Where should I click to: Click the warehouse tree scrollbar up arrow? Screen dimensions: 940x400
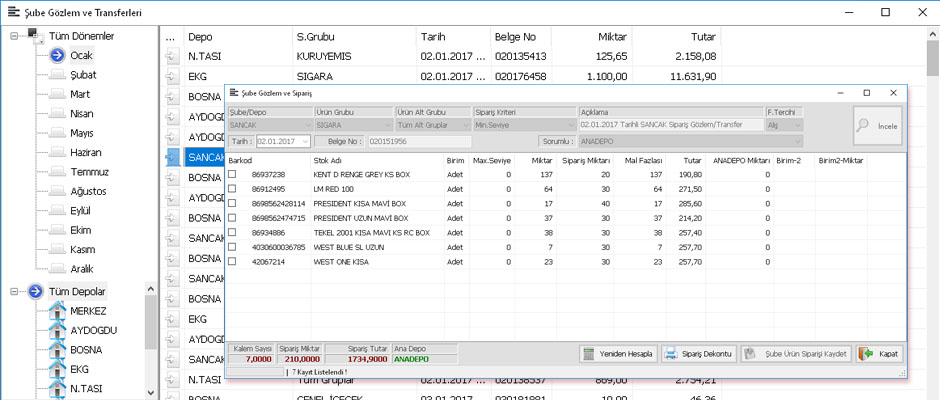click(150, 288)
